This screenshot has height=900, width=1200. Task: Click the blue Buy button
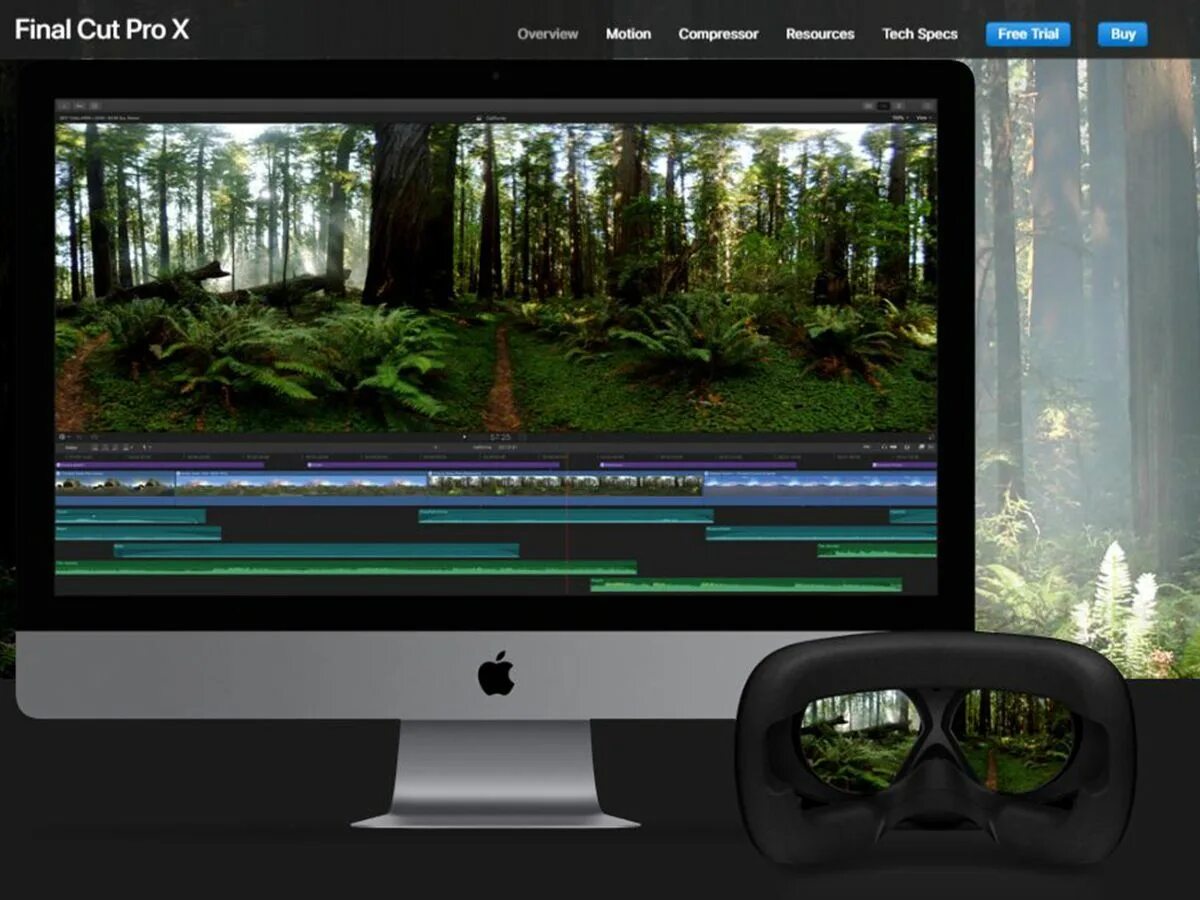click(1123, 34)
